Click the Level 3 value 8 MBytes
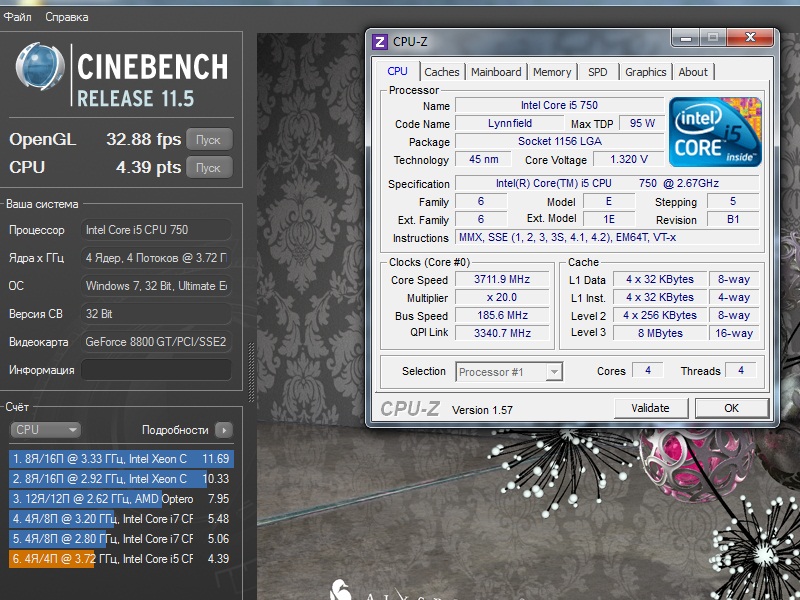 click(660, 333)
